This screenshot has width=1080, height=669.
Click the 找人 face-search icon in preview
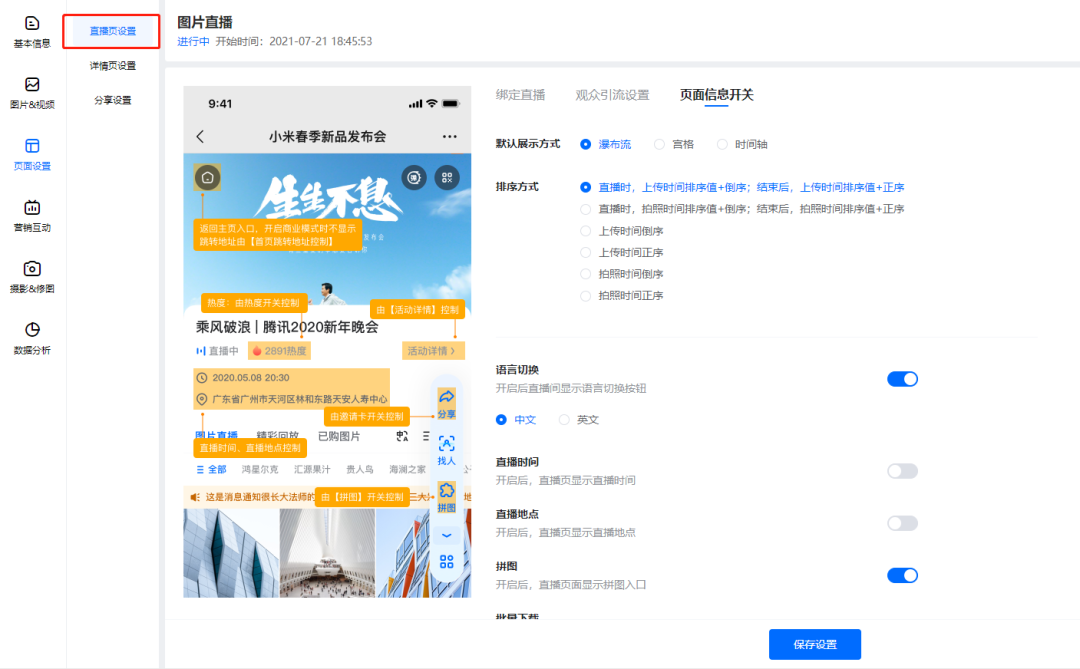pyautogui.click(x=446, y=450)
